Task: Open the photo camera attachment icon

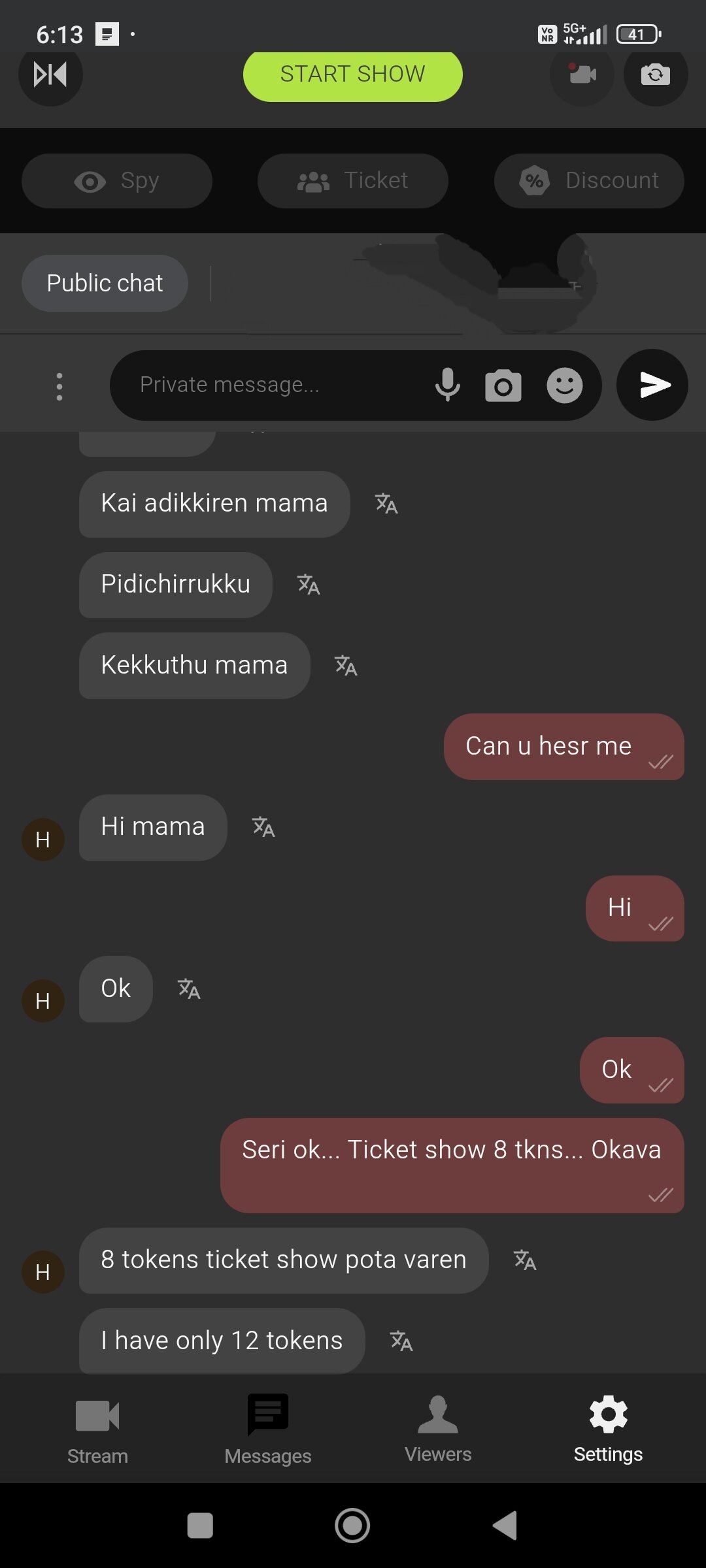Action: [503, 385]
